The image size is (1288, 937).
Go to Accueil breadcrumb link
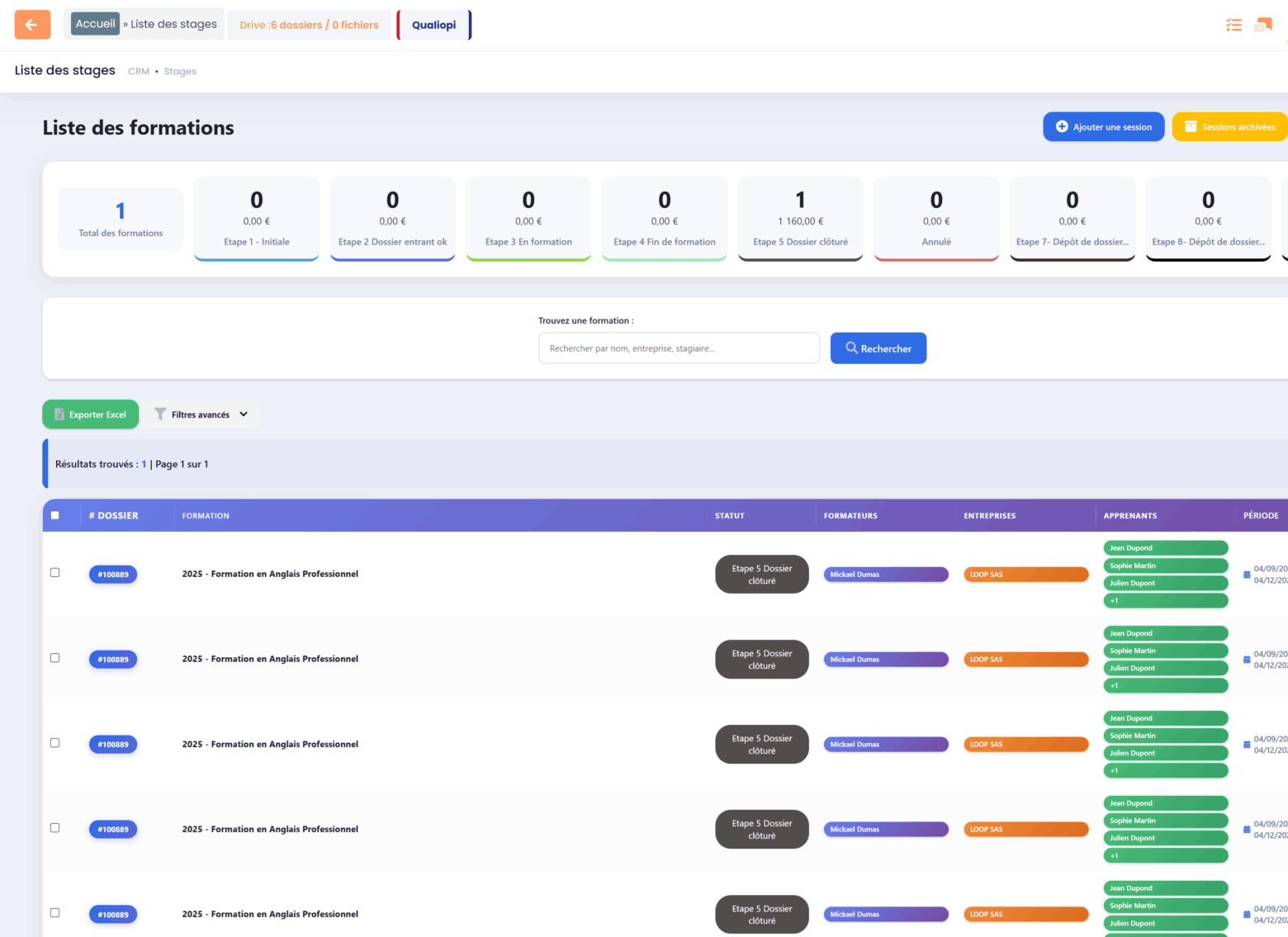tap(95, 24)
